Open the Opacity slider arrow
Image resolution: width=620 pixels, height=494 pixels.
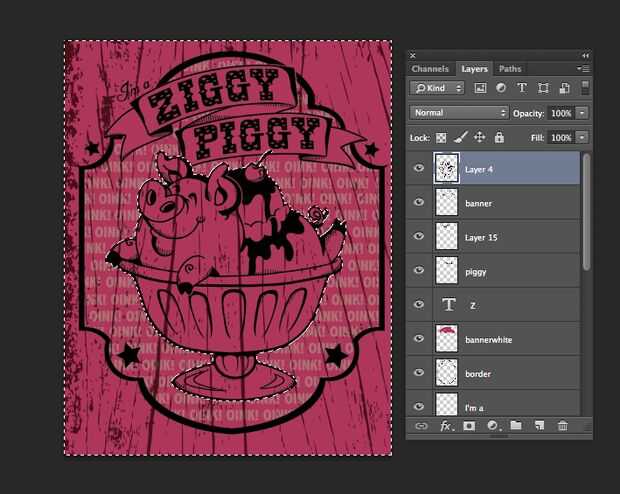click(x=582, y=113)
